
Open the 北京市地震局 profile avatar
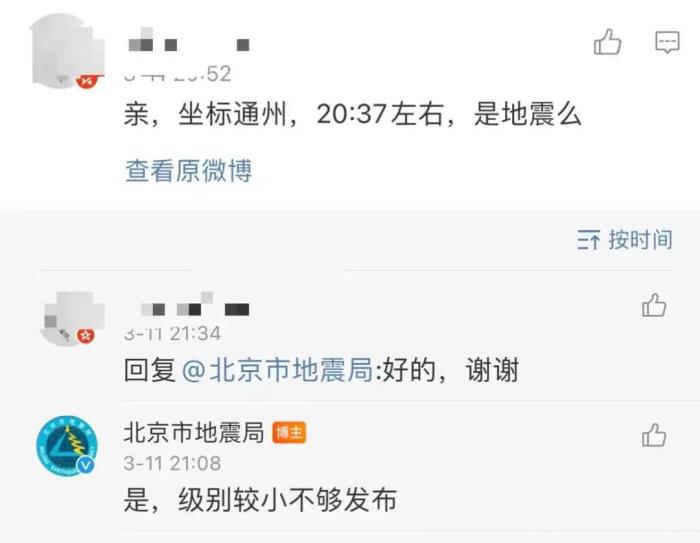coord(67,446)
